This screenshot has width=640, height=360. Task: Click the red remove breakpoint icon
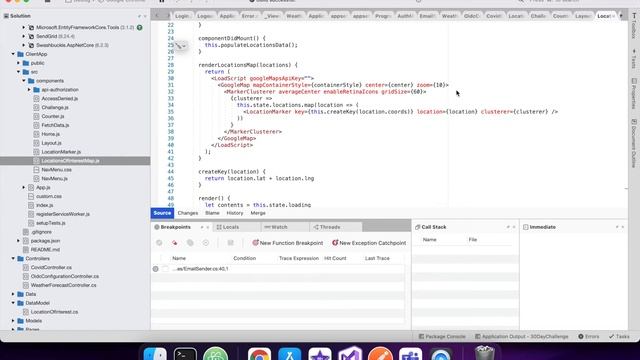(174, 243)
